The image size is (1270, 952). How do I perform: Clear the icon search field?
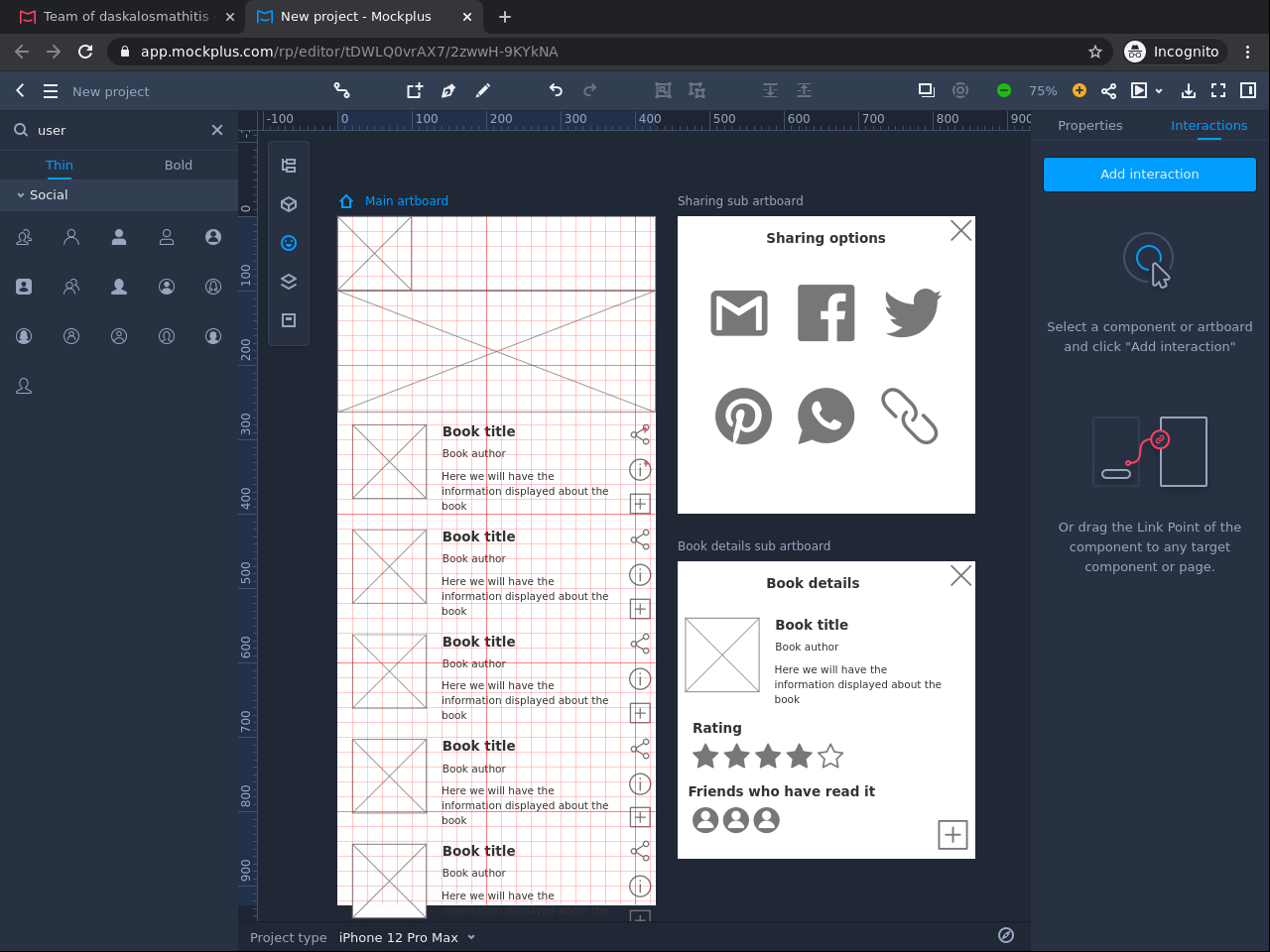(217, 130)
